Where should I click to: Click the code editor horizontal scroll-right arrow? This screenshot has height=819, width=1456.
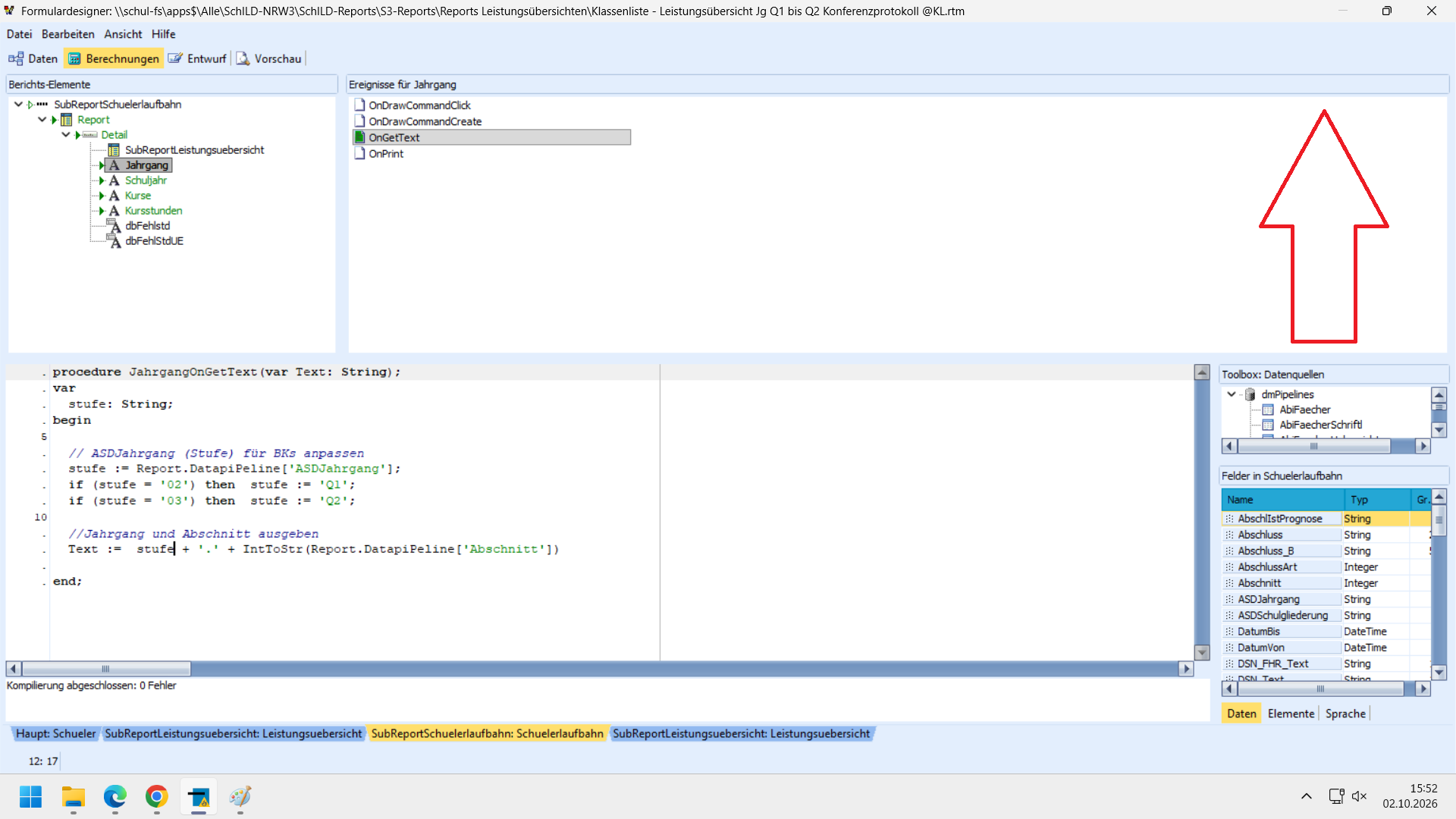click(x=1186, y=669)
